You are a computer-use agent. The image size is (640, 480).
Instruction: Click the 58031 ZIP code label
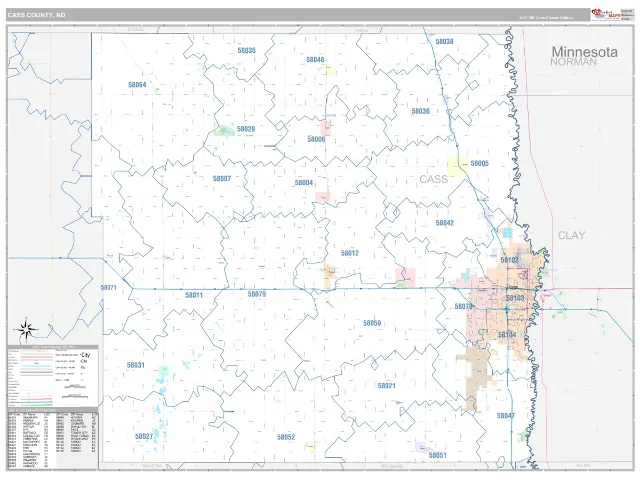[x=136, y=365]
